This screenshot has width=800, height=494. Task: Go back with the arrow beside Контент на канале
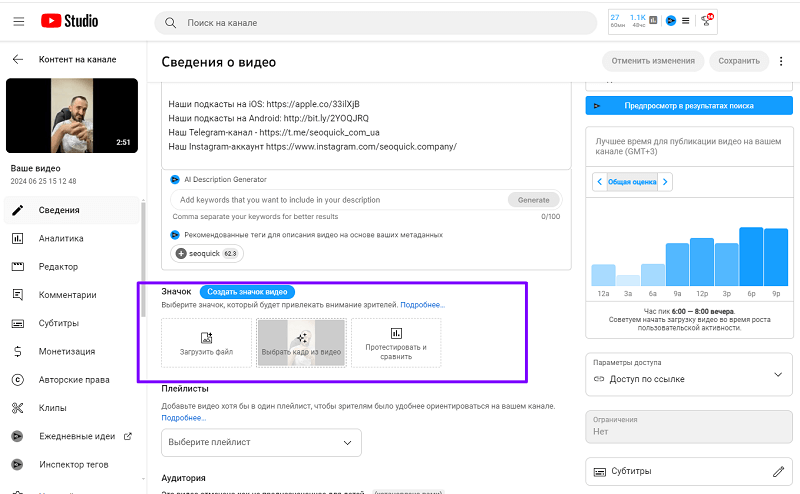point(18,59)
